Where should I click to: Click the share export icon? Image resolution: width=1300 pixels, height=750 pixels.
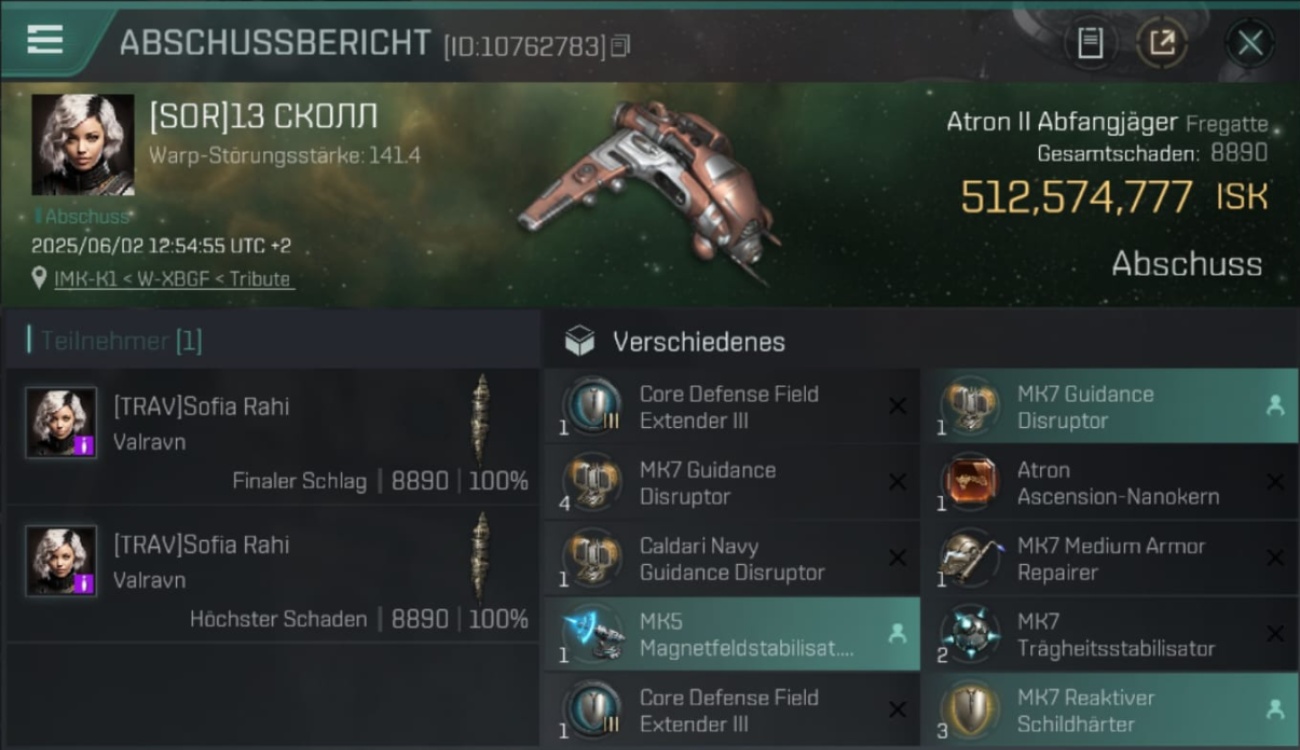point(1161,42)
